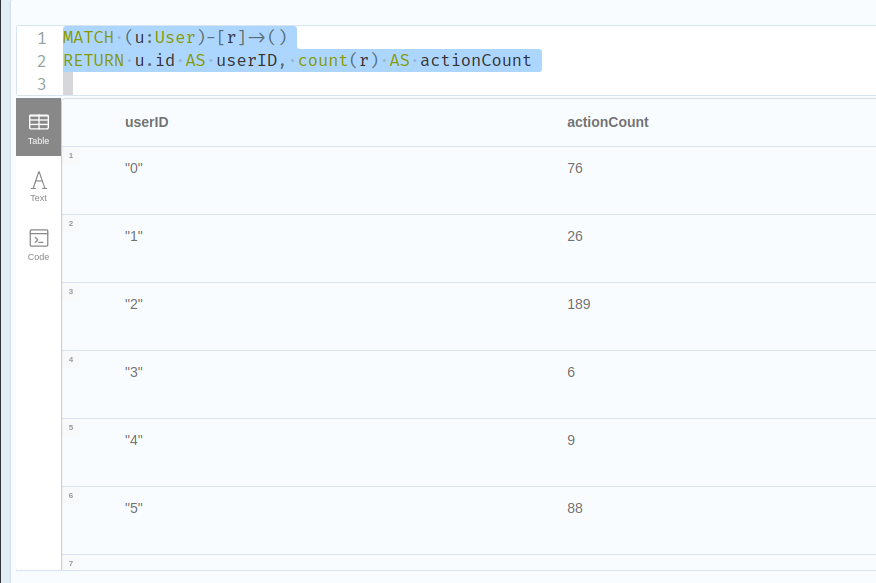Click the actionCount column header

coord(607,122)
